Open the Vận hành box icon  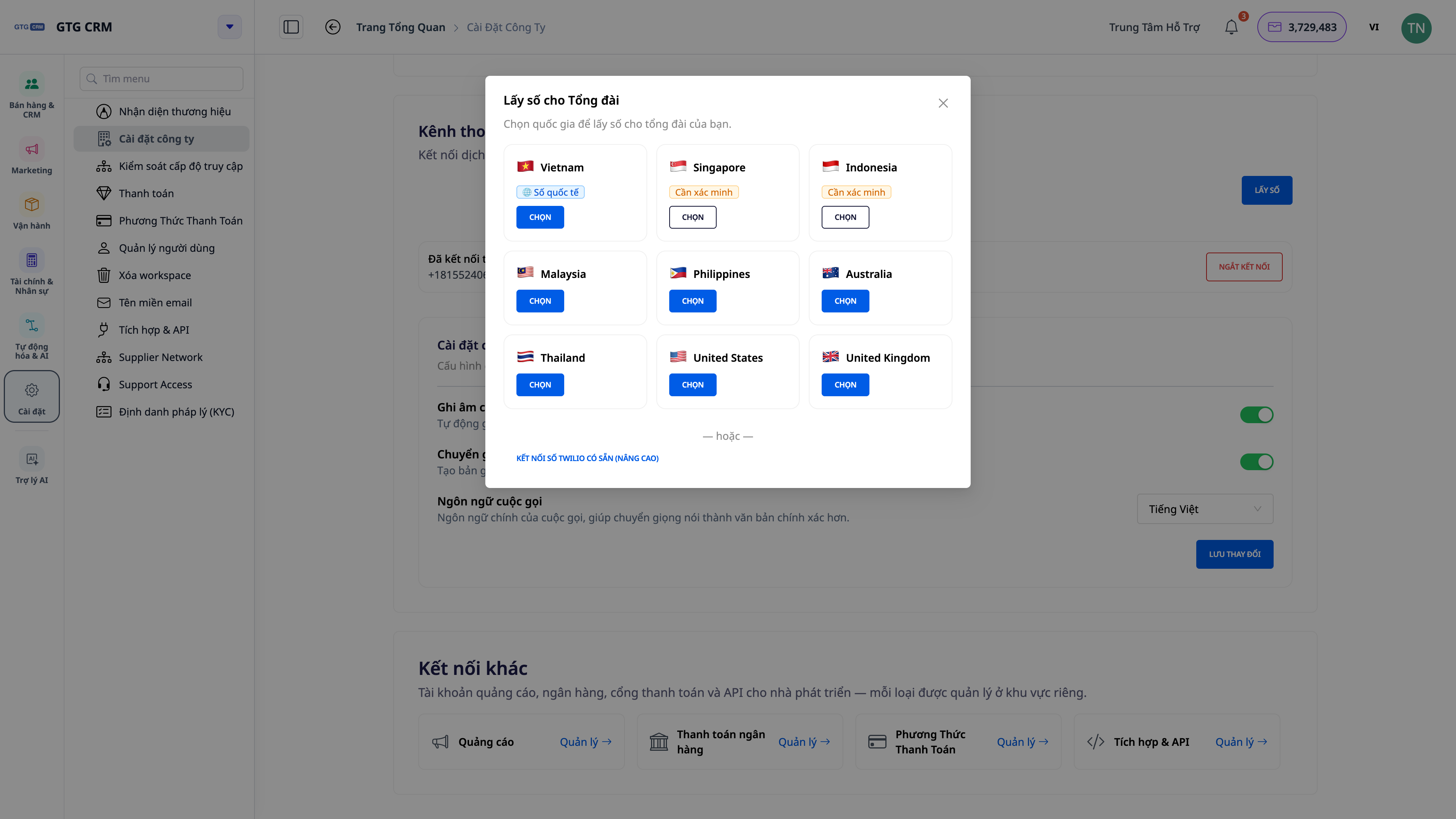coord(31,204)
